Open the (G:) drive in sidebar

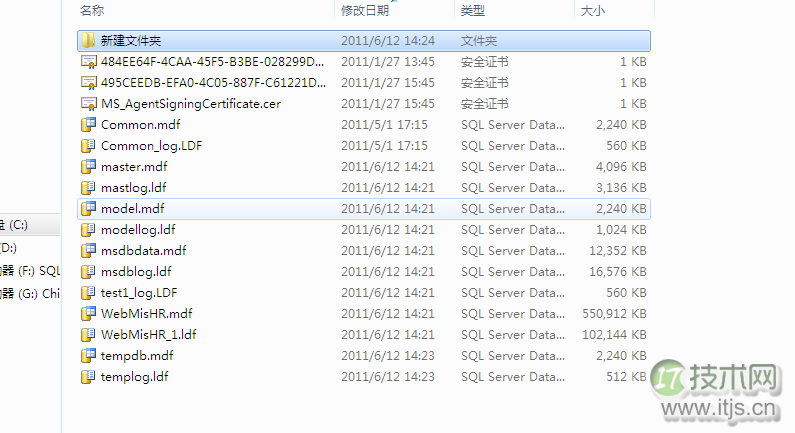click(32, 294)
